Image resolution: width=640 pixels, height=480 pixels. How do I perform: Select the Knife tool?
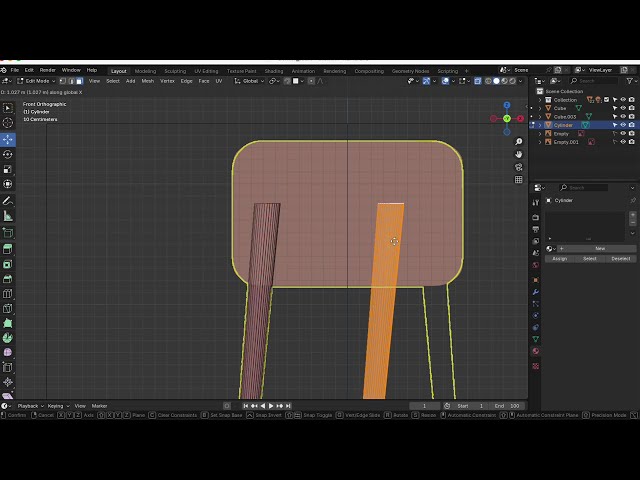pos(8,308)
